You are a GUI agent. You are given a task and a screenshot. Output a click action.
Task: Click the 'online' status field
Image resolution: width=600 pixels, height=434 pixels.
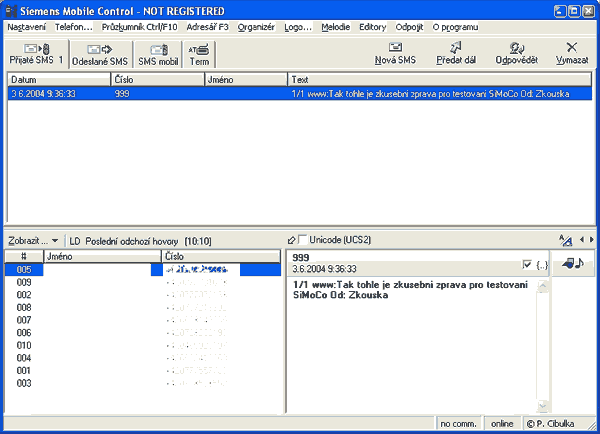point(502,424)
